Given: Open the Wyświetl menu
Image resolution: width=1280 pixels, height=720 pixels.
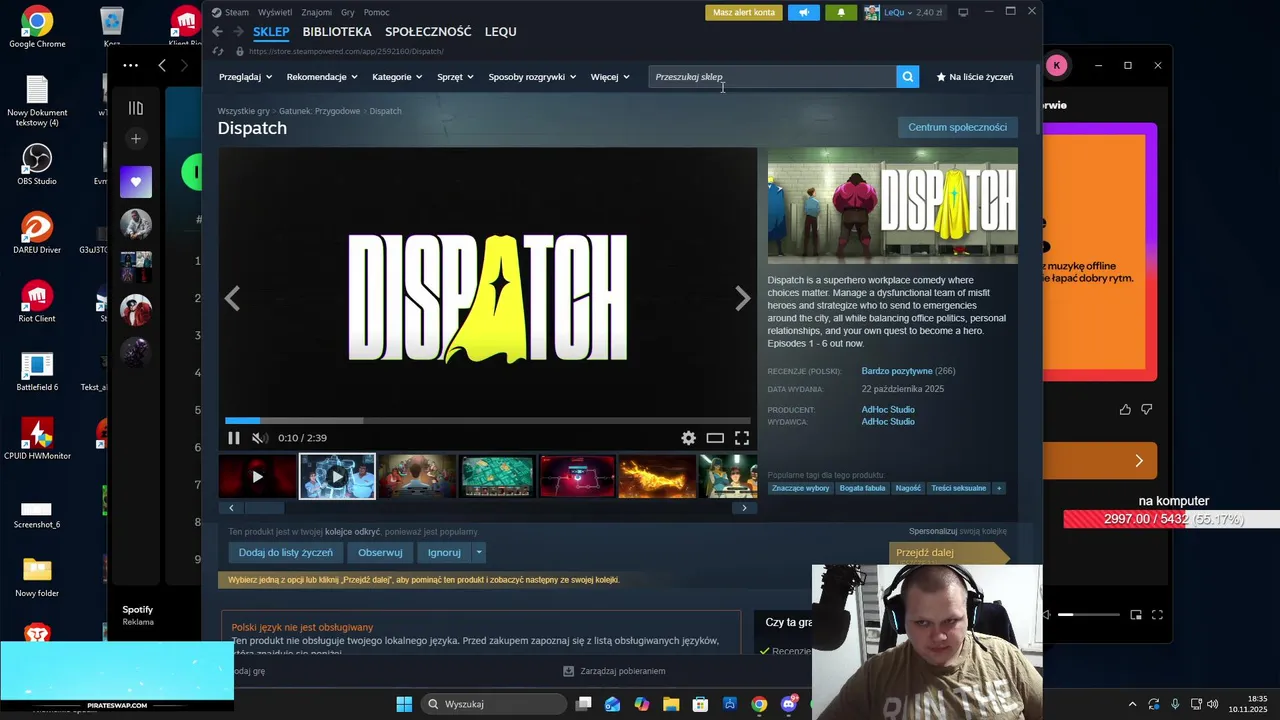Looking at the screenshot, I should pyautogui.click(x=275, y=12).
